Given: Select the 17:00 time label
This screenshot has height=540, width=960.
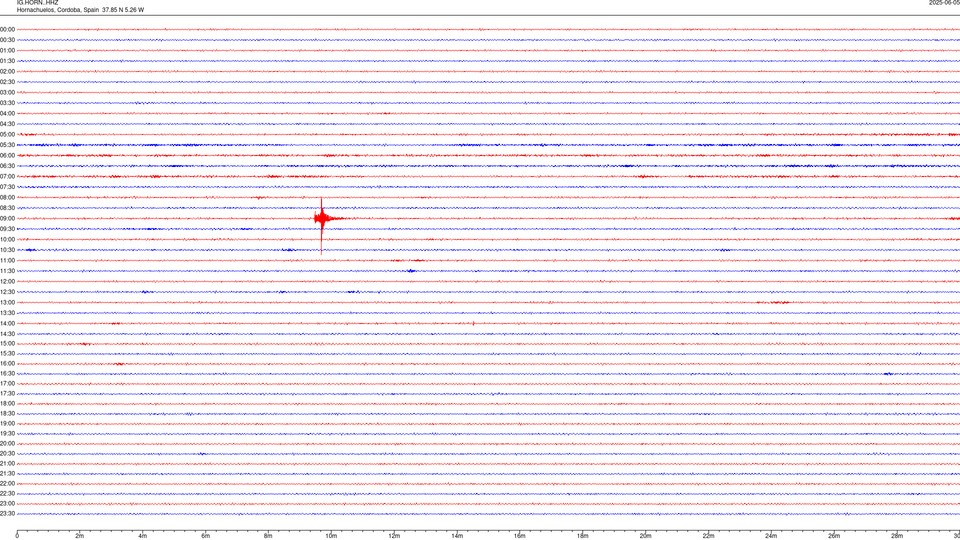Looking at the screenshot, I should [7, 384].
